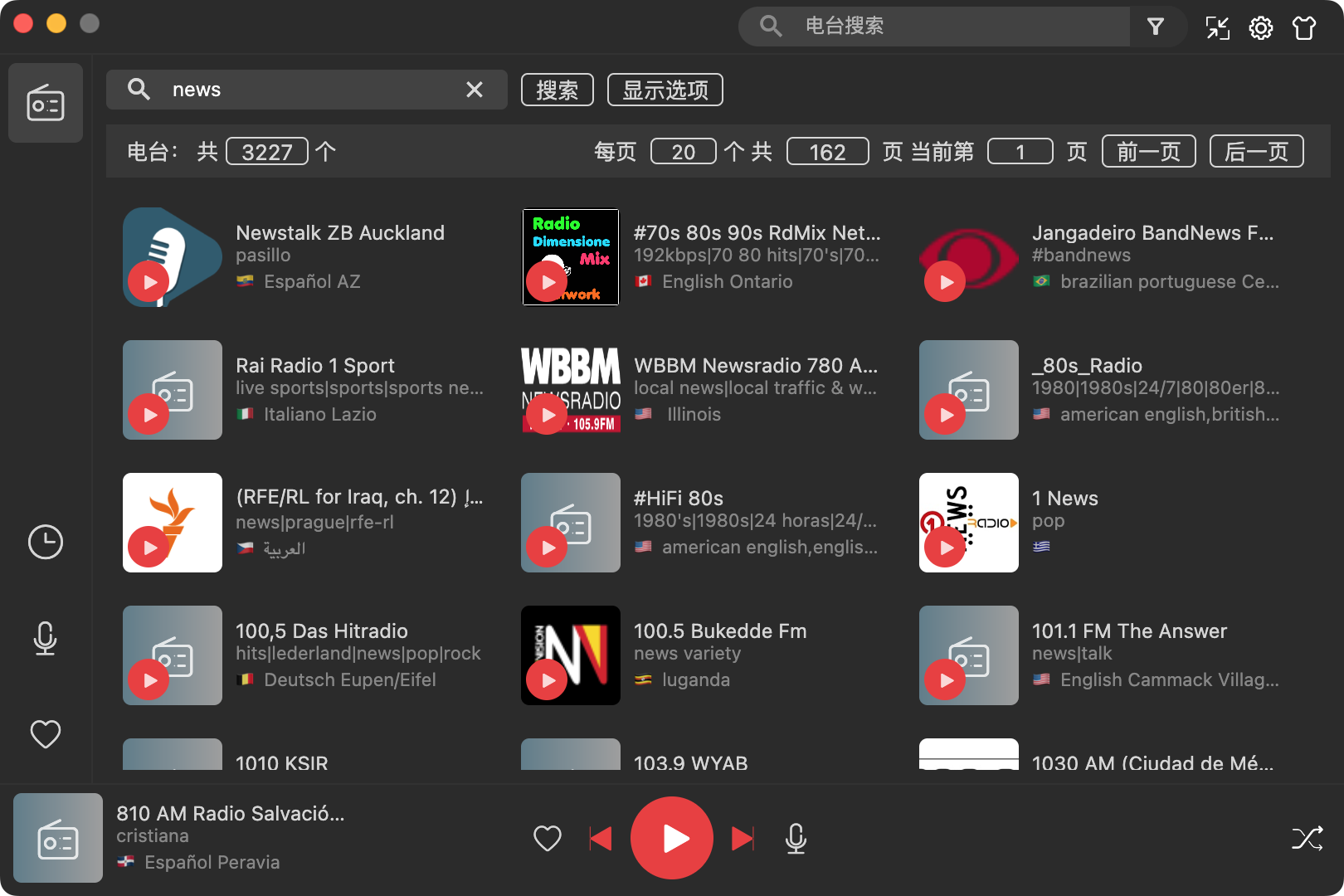Clear the news search text

475,90
